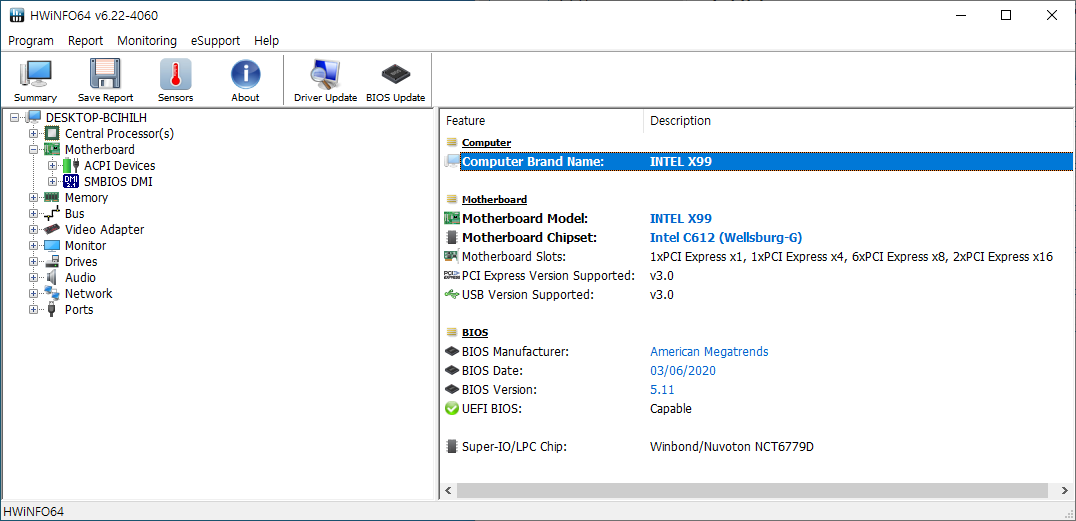Click the BIOS Version 5.11 value
The image size is (1076, 521).
pyautogui.click(x=662, y=390)
